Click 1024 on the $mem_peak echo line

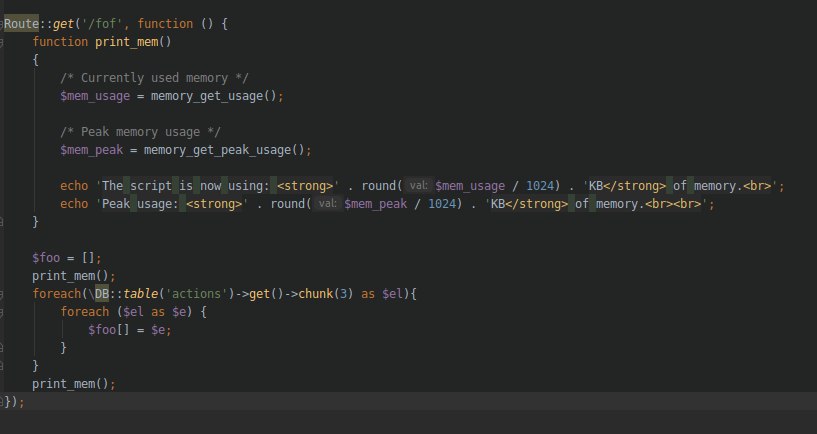coord(442,204)
